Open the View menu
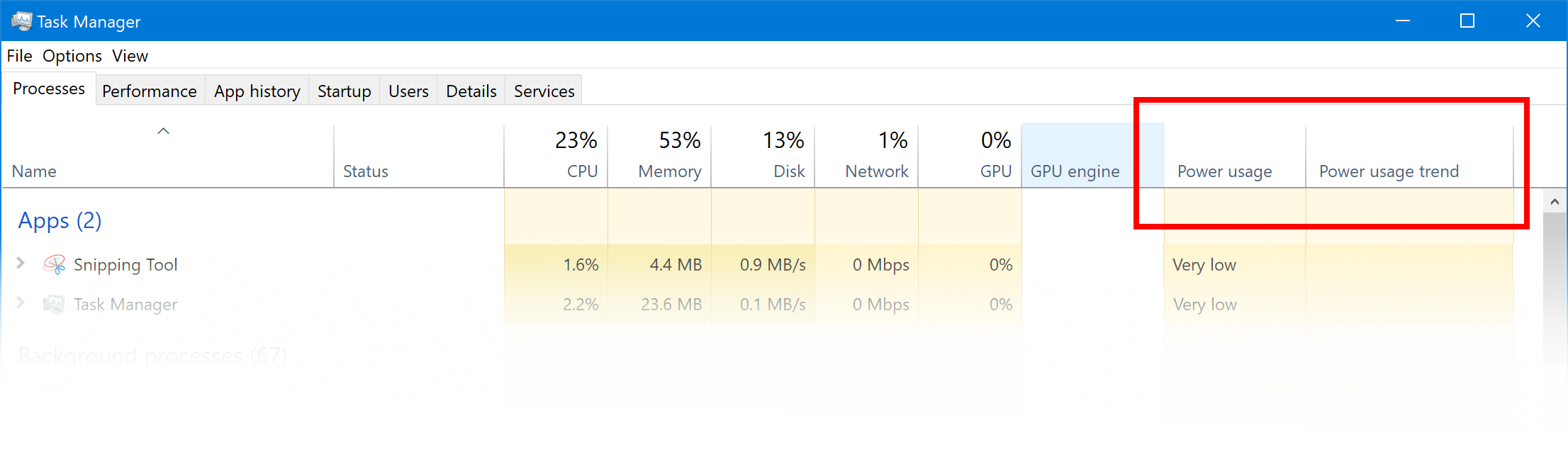The width and height of the screenshot is (1568, 454). 130,56
